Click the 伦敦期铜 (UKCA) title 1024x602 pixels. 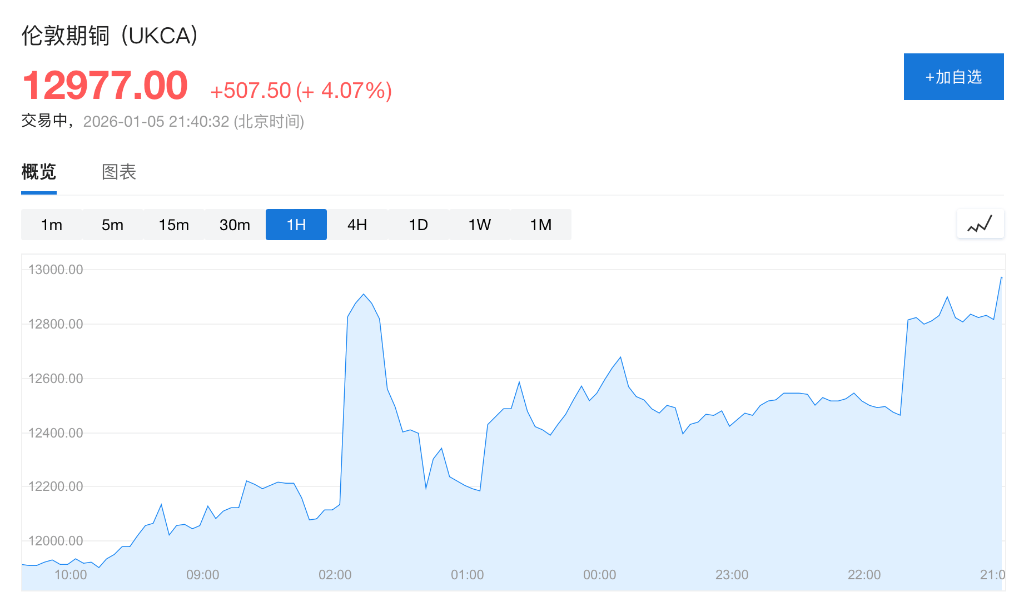(110, 36)
